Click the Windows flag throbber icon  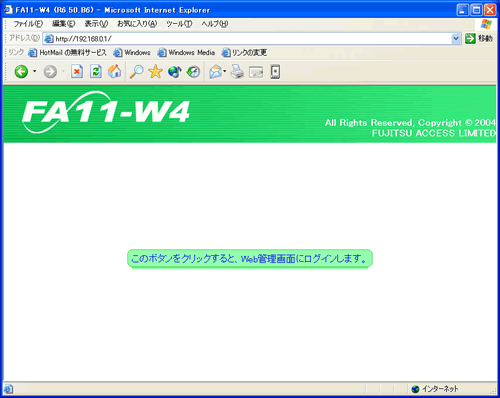(x=486, y=24)
